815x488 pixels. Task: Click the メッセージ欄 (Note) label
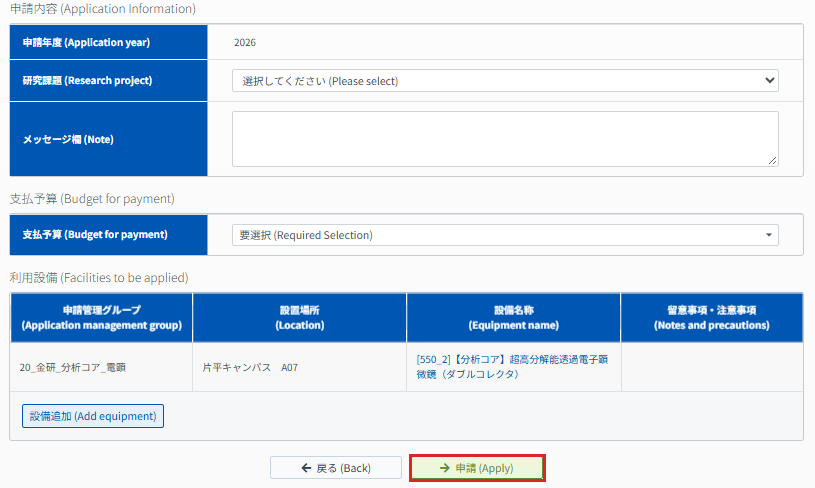pyautogui.click(x=68, y=139)
